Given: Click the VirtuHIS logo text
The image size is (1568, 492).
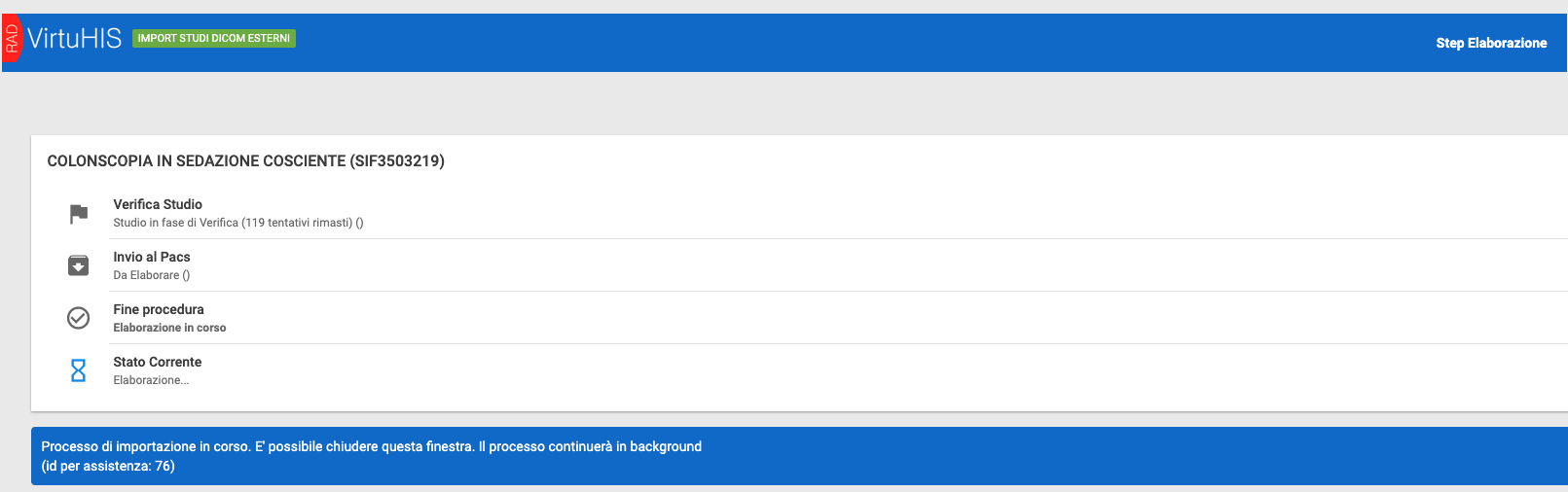Looking at the screenshot, I should (x=75, y=39).
